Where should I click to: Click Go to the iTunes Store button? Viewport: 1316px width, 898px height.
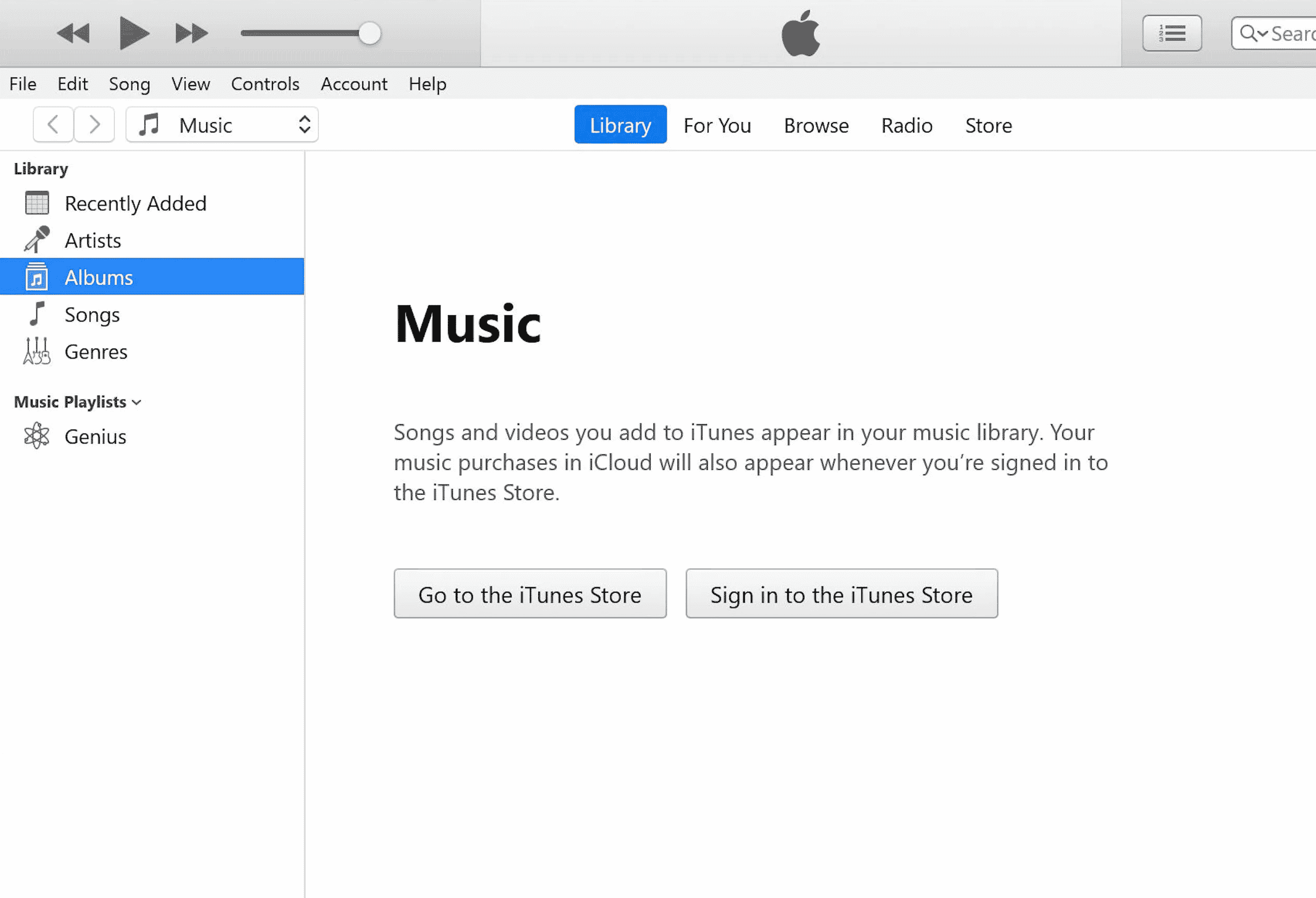(x=530, y=593)
